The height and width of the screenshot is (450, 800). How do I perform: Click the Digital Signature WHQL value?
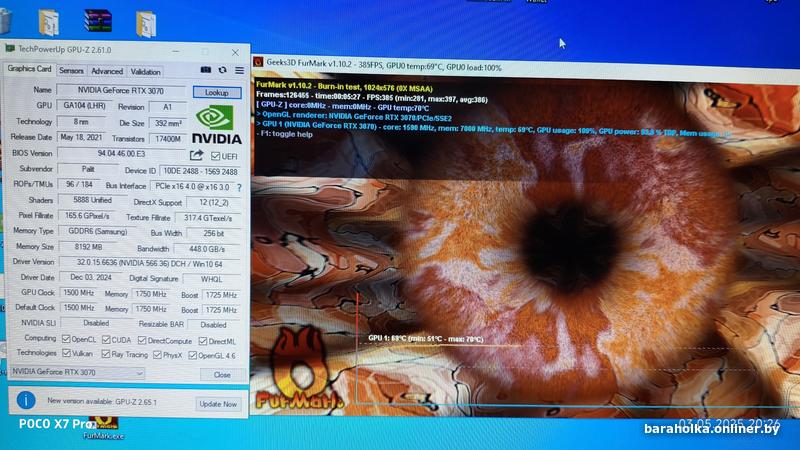click(211, 279)
